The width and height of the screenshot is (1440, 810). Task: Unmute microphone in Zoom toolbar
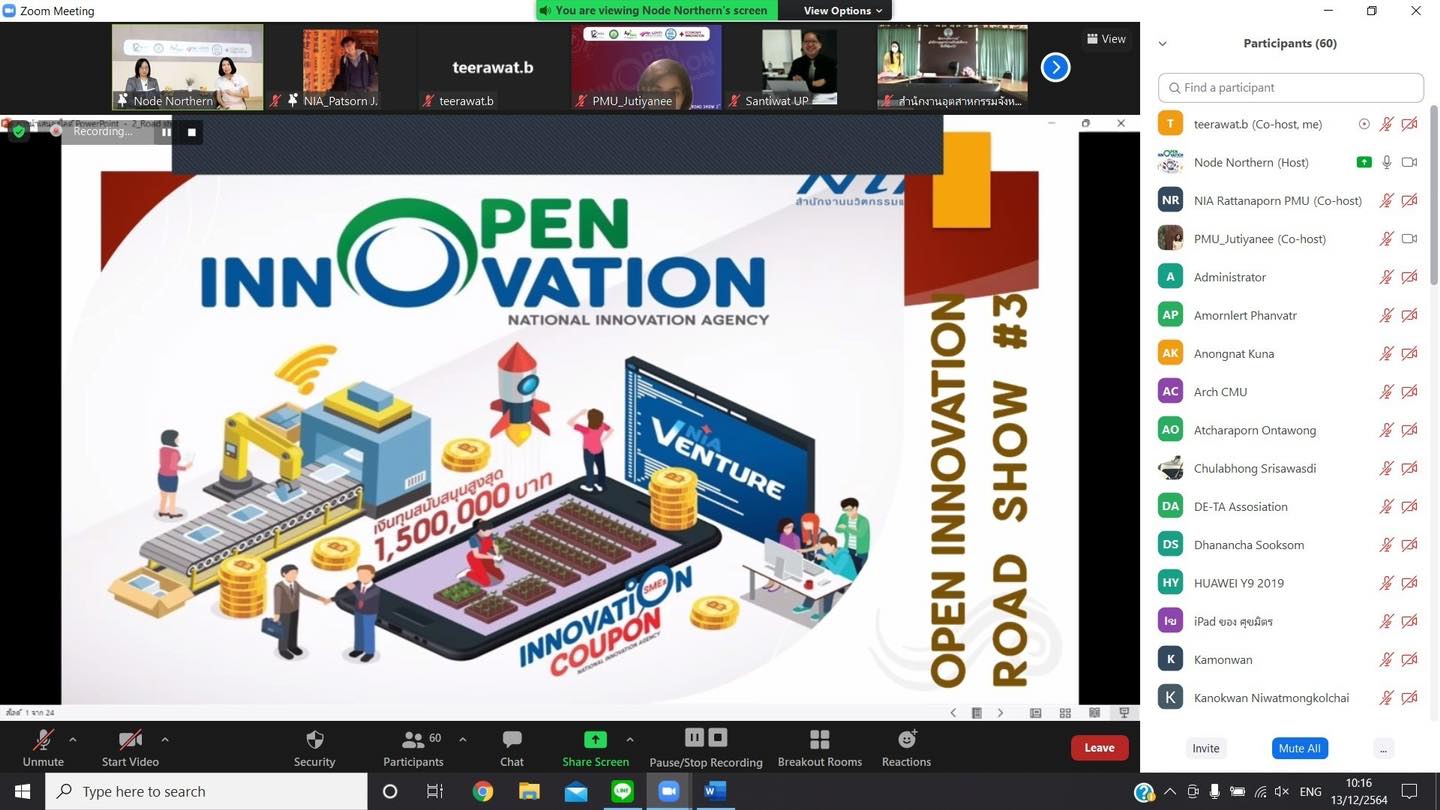click(43, 748)
